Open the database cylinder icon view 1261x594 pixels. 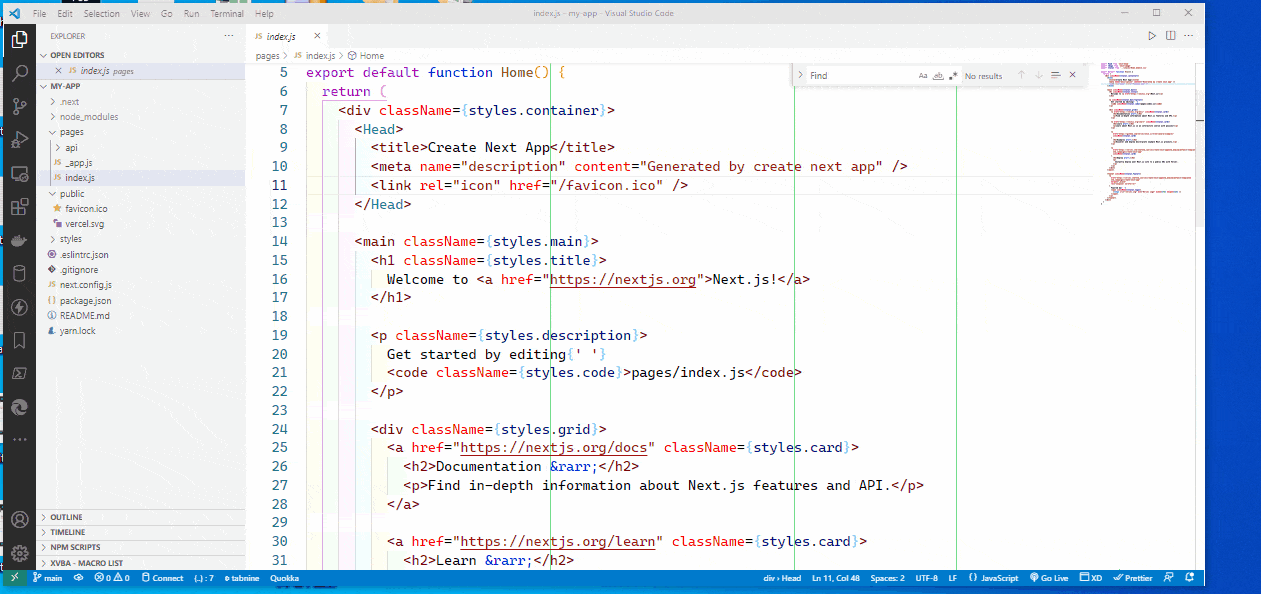[19, 273]
